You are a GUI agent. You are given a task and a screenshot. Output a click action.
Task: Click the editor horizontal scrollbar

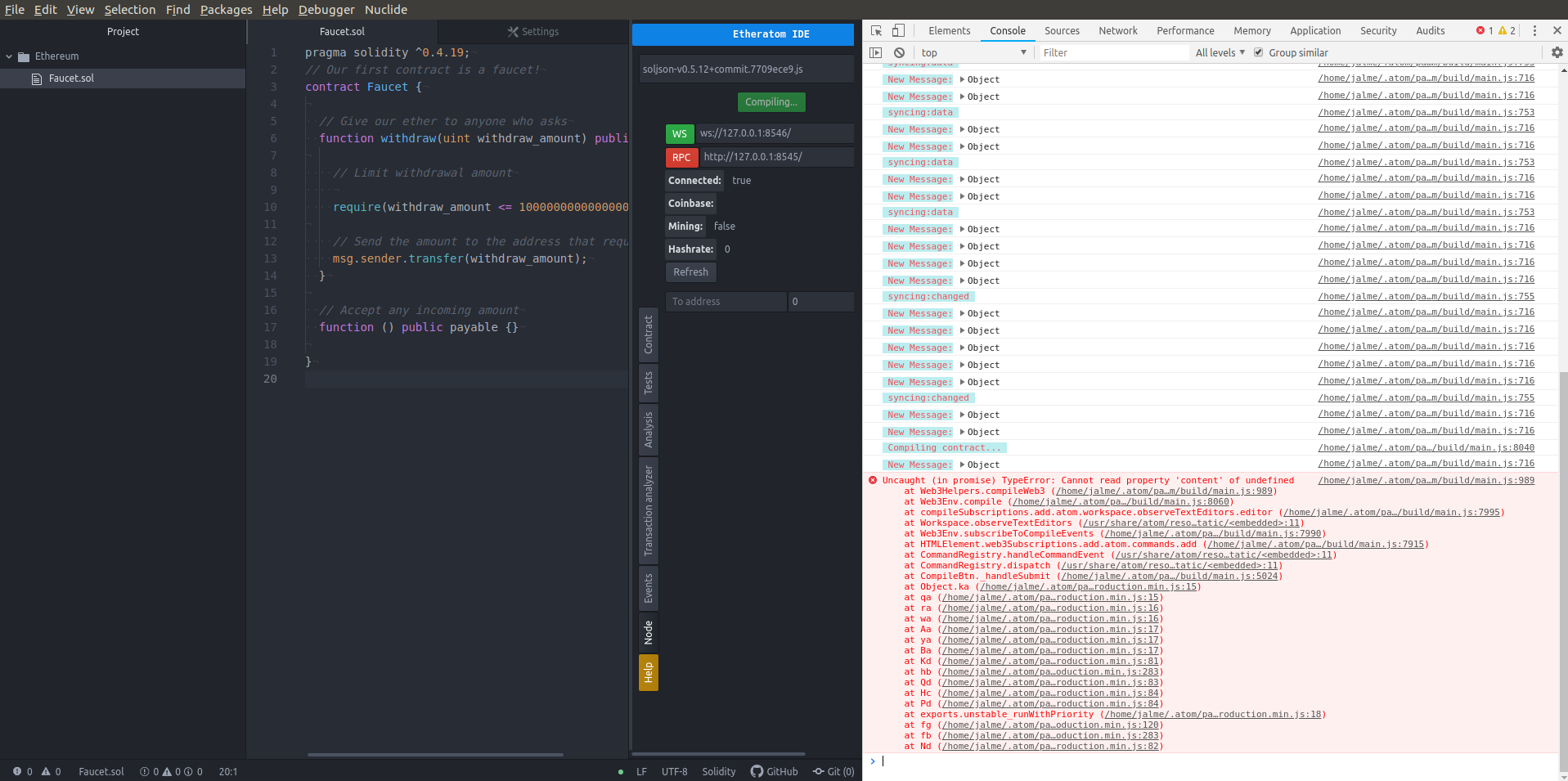click(435, 754)
